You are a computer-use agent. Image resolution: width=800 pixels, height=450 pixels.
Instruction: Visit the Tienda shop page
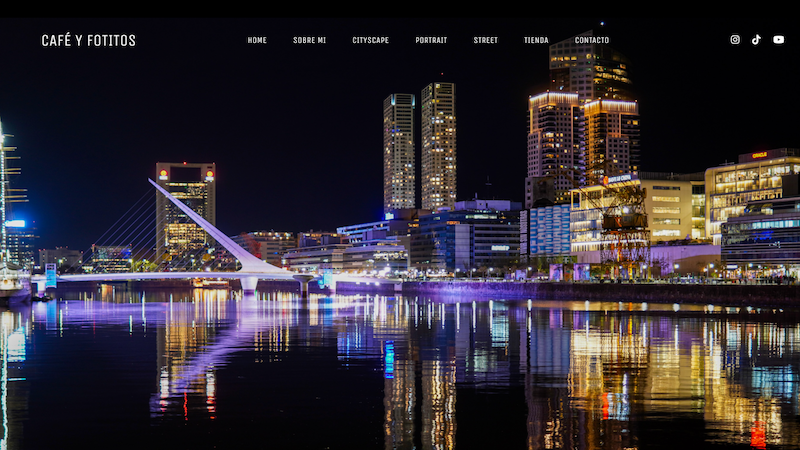(x=536, y=40)
